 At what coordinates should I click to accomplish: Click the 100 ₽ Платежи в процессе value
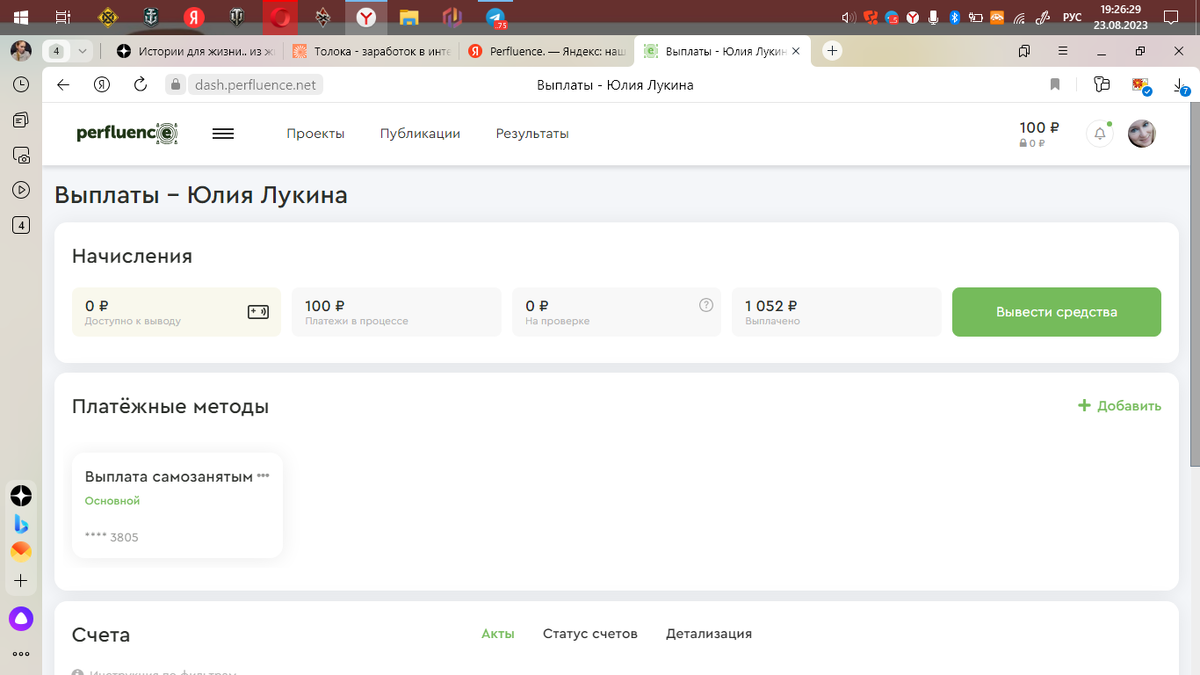pos(325,306)
